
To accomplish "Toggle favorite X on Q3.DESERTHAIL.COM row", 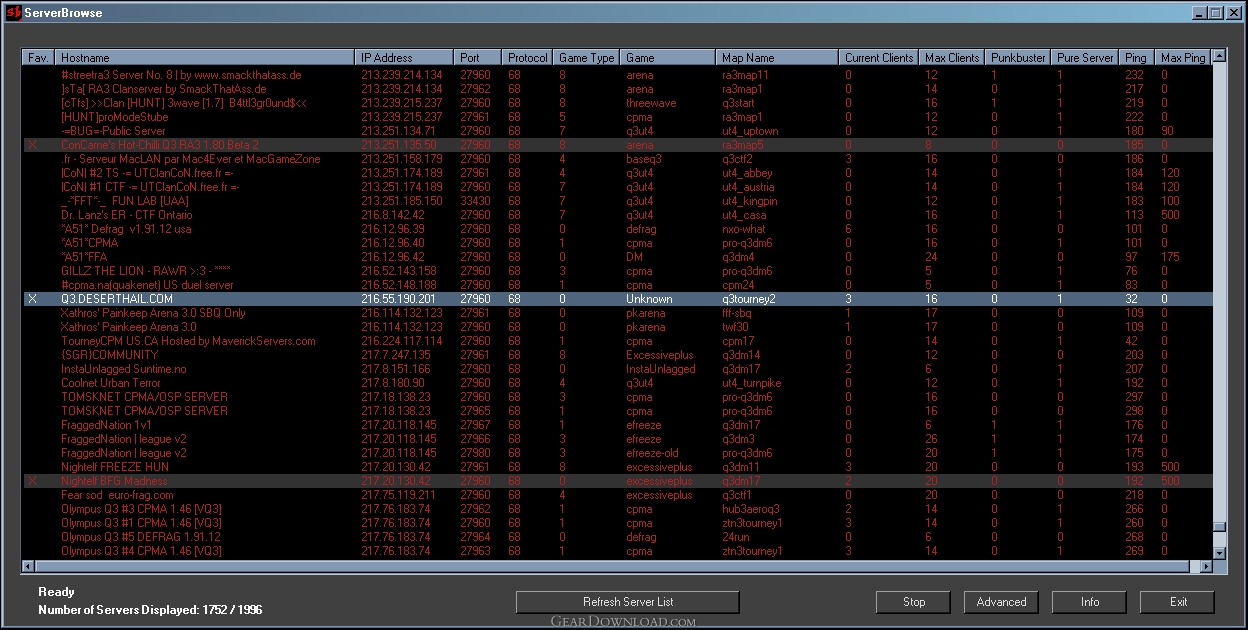I will coord(33,299).
